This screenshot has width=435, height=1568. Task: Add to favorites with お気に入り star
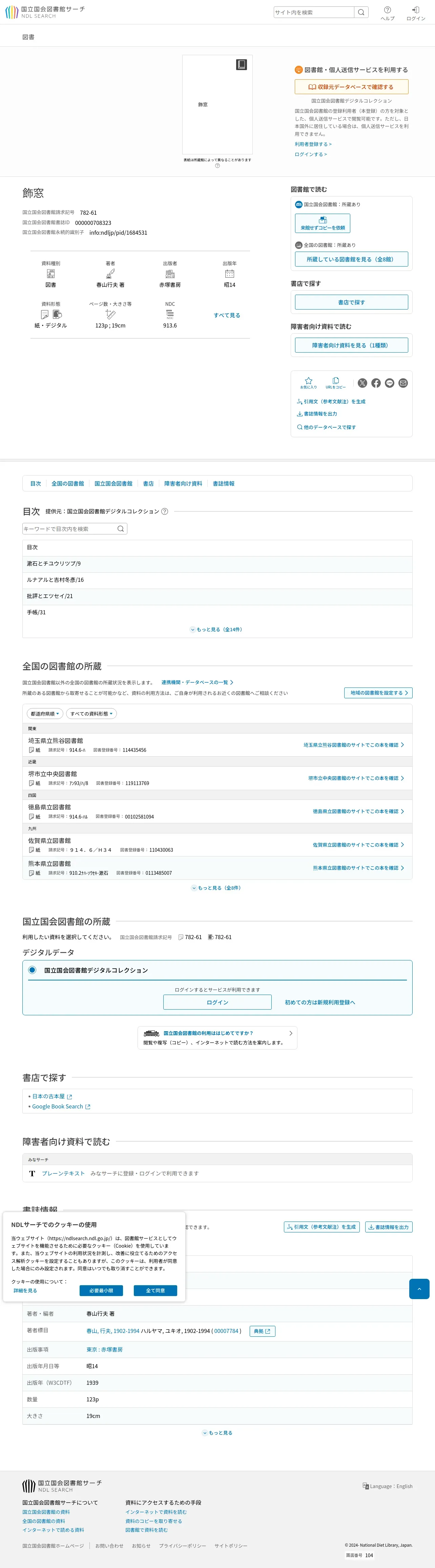pos(308,383)
